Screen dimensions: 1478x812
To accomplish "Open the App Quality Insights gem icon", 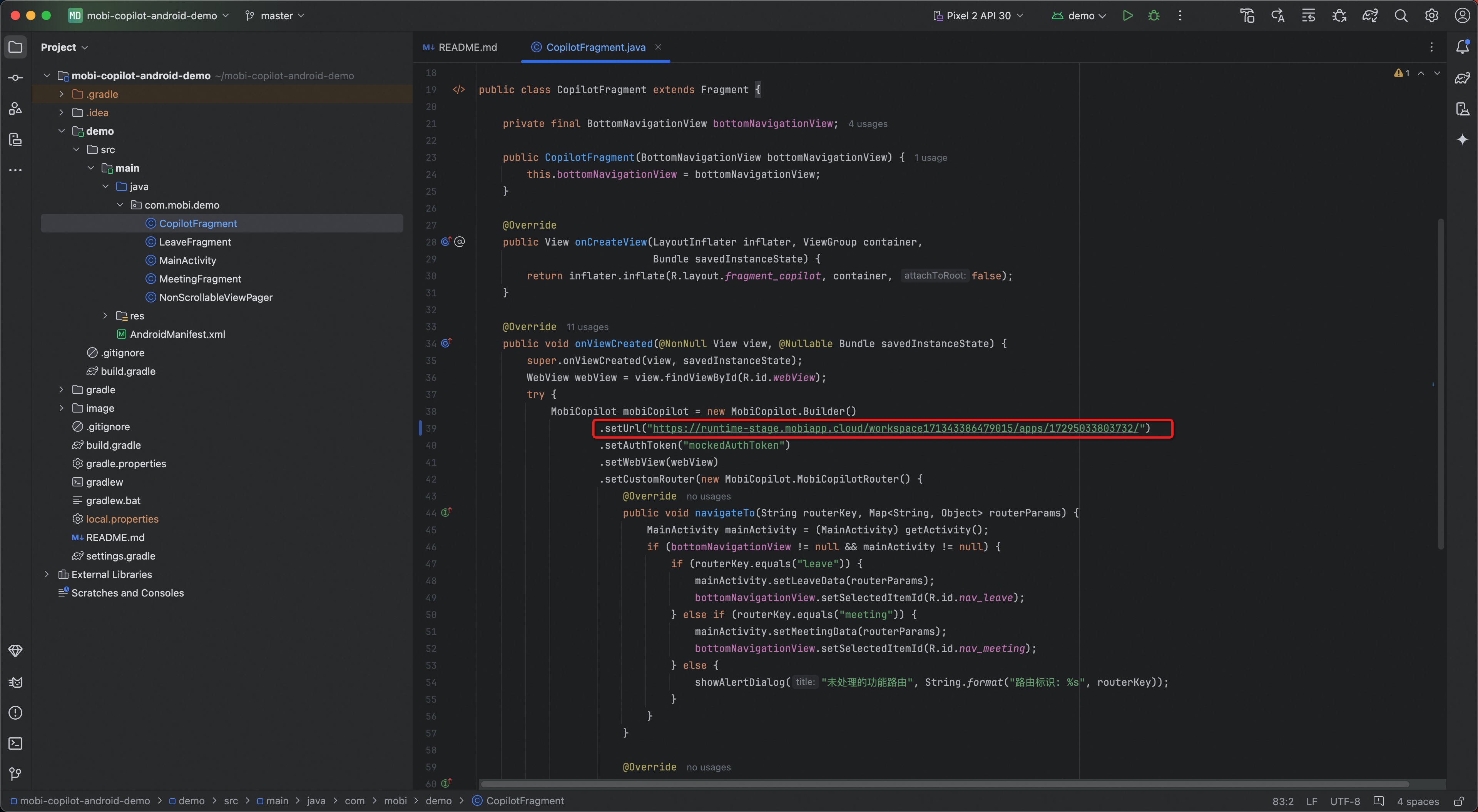I will coord(15,651).
